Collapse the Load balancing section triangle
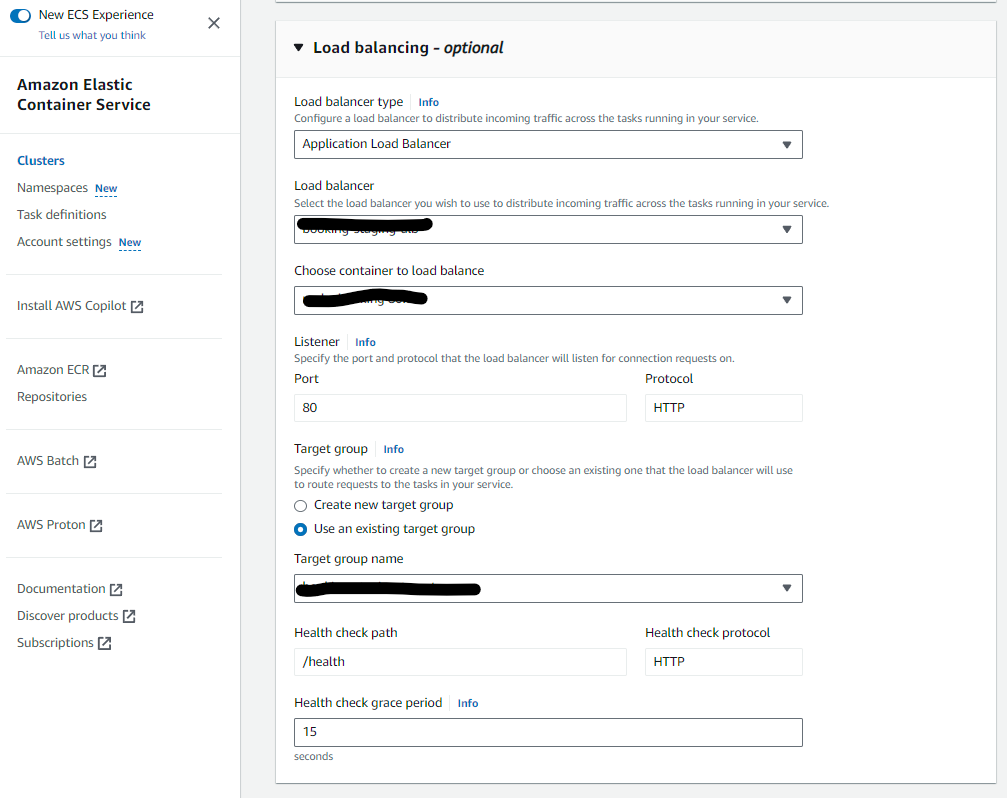Image resolution: width=1007 pixels, height=798 pixels. click(299, 48)
